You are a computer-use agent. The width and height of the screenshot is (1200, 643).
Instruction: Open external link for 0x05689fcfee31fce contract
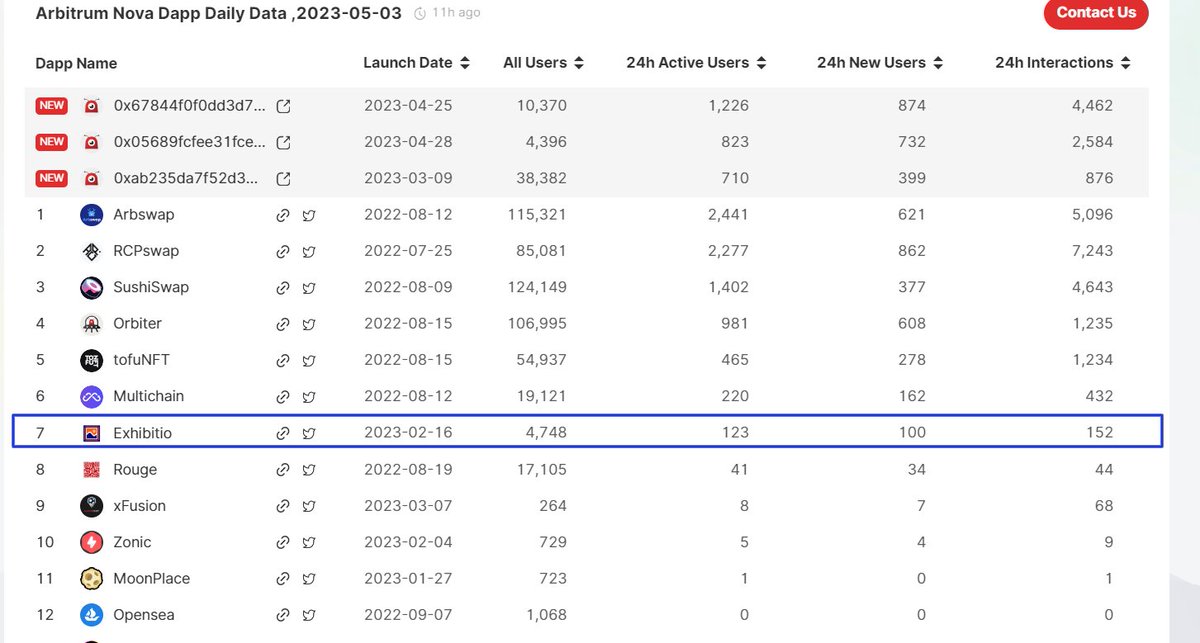pos(283,142)
